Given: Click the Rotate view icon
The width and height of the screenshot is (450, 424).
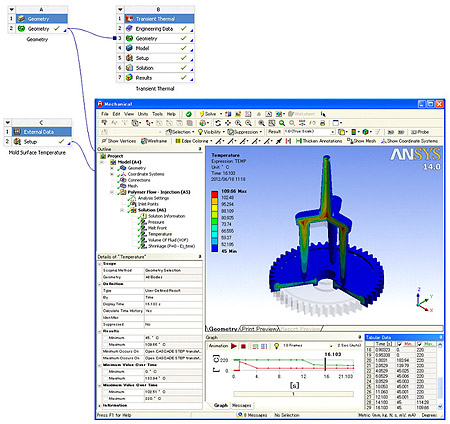Looking at the screenshot, I should click(x=218, y=123).
